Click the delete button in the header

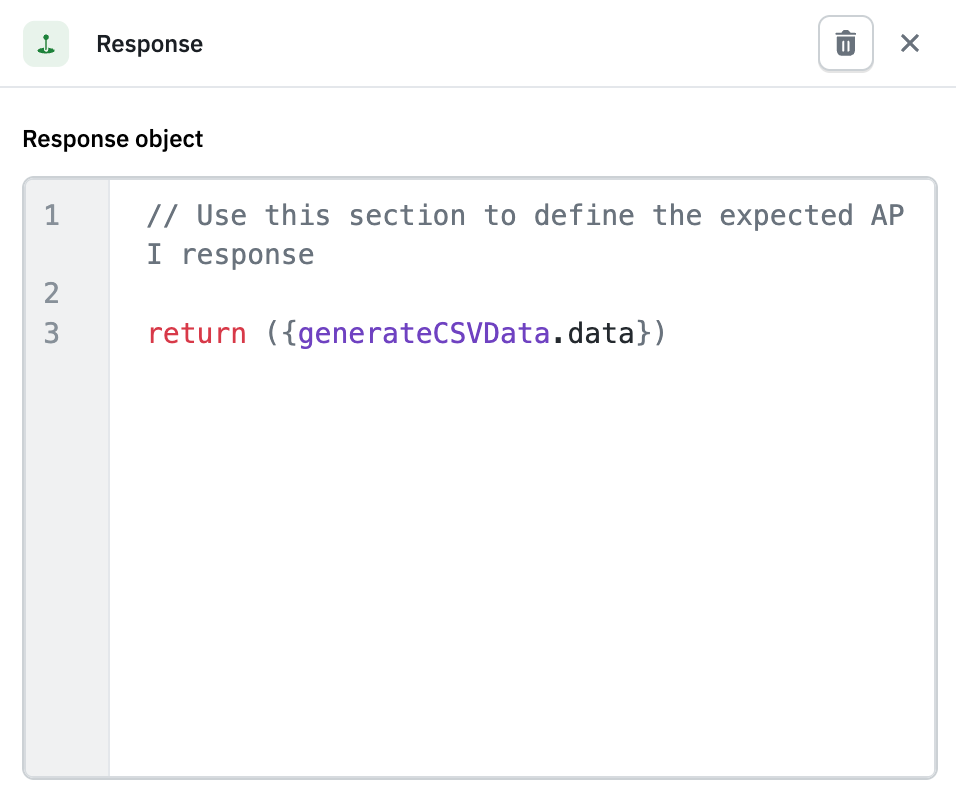(x=845, y=43)
